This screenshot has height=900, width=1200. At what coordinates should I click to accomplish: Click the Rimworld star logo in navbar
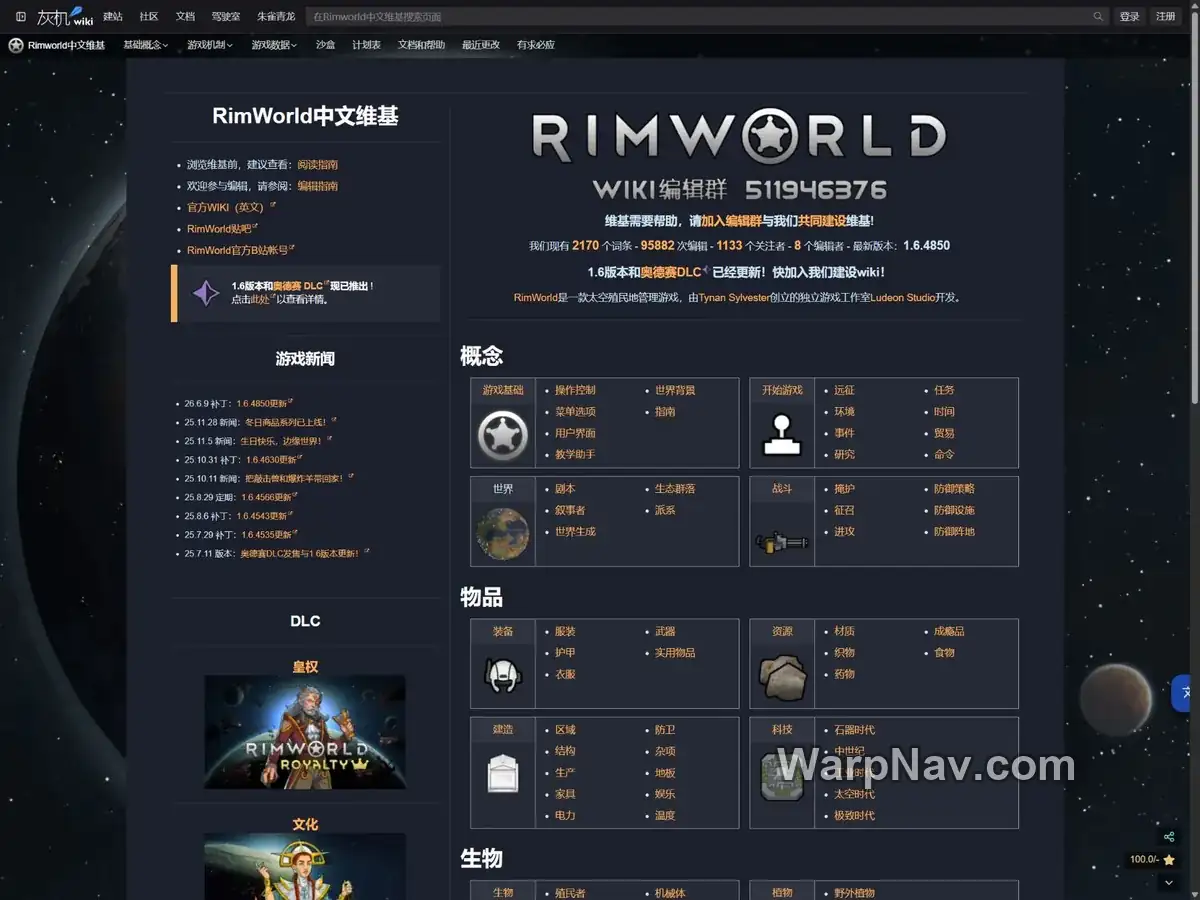[x=16, y=45]
